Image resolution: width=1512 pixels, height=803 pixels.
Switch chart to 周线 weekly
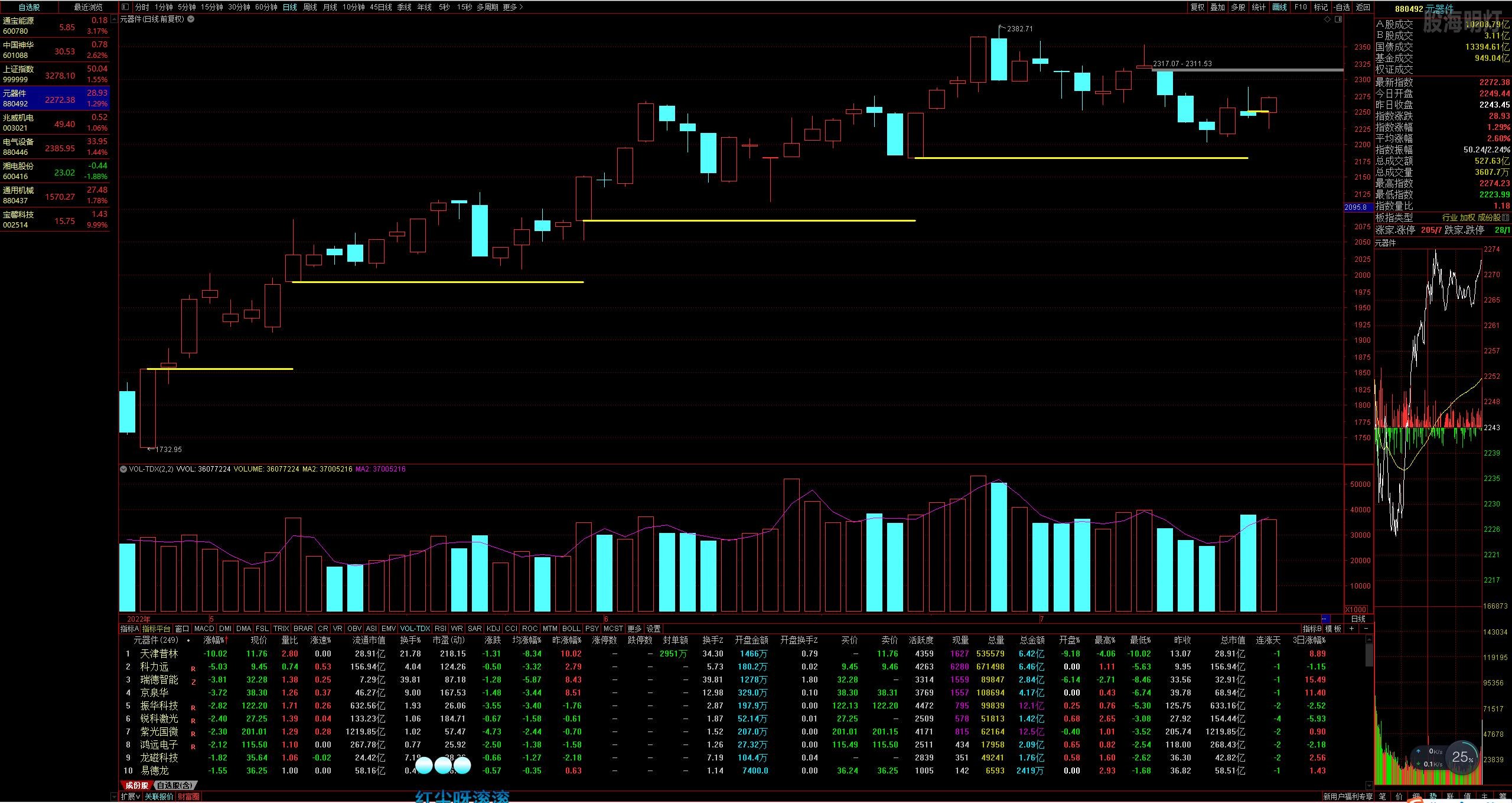click(310, 7)
